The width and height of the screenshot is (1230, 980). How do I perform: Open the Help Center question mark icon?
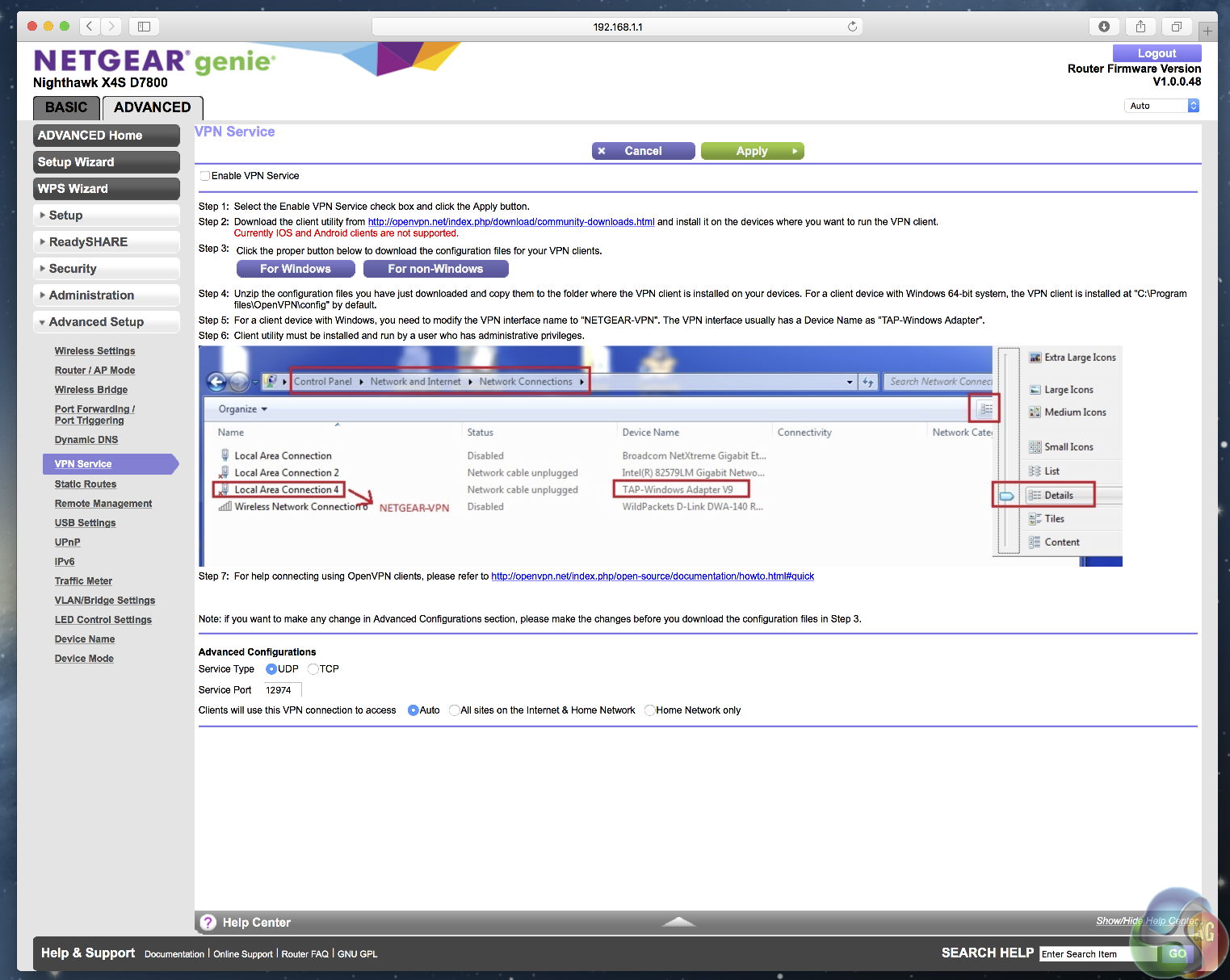(208, 922)
